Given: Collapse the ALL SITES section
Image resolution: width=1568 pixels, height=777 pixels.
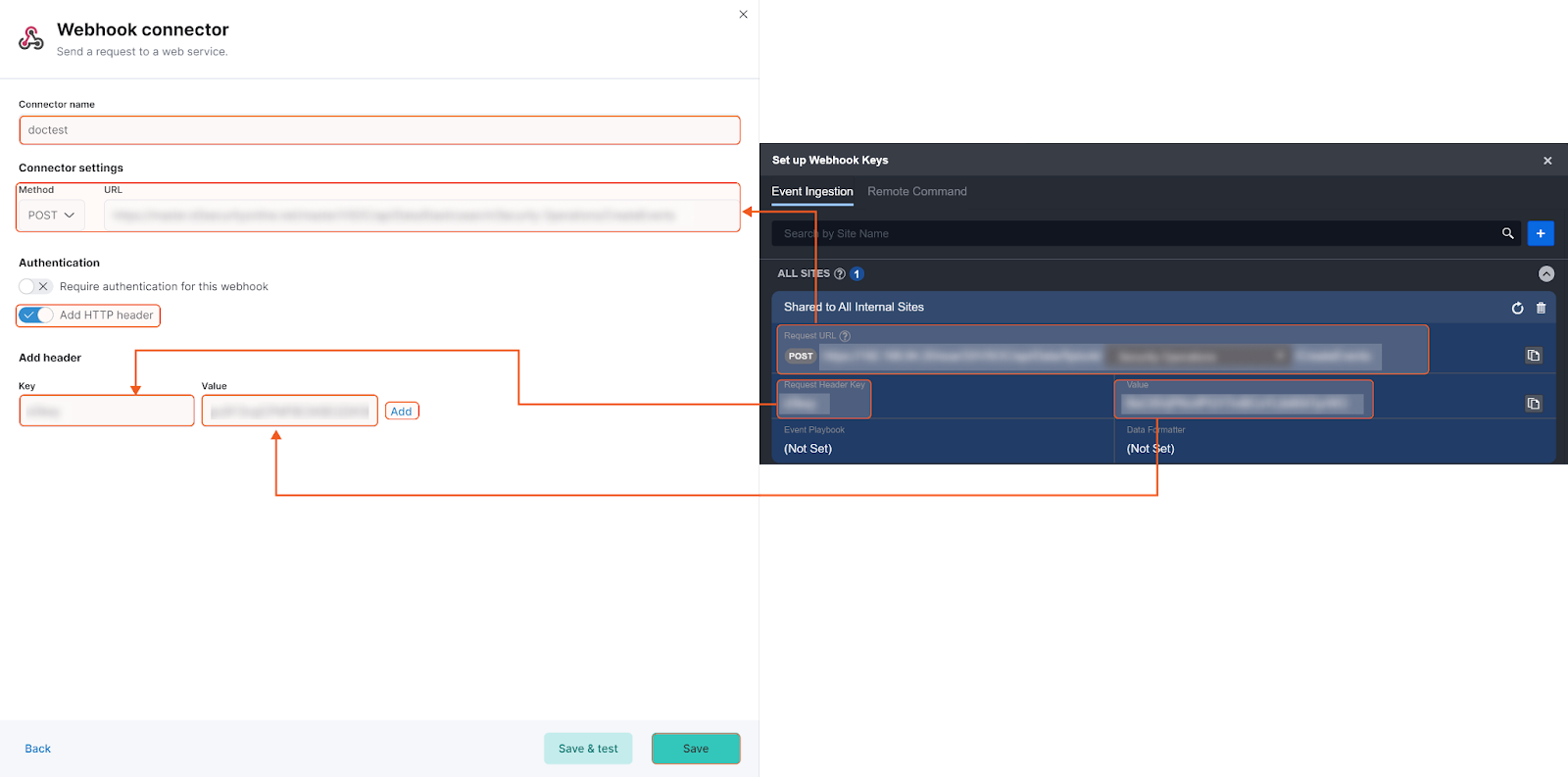Looking at the screenshot, I should 1545,274.
